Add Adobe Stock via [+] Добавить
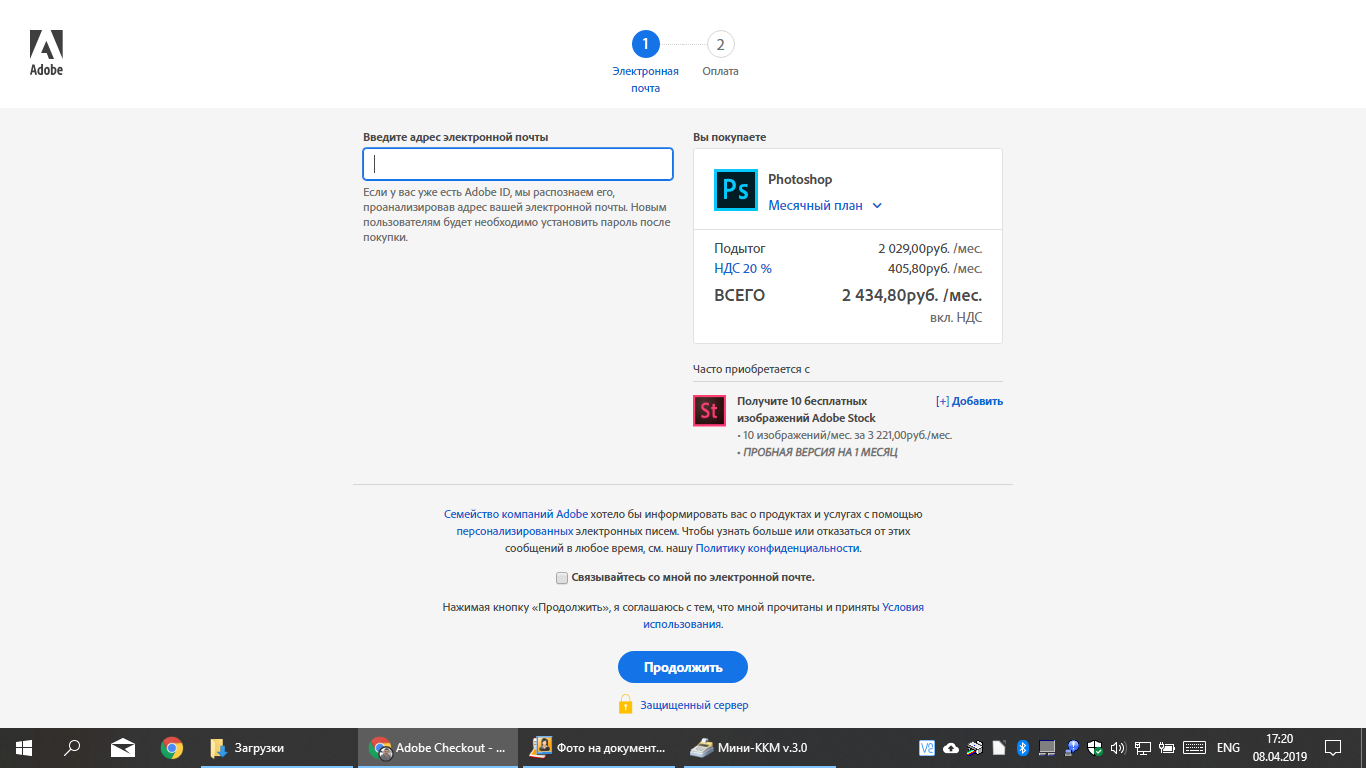This screenshot has width=1366, height=768. click(x=969, y=401)
